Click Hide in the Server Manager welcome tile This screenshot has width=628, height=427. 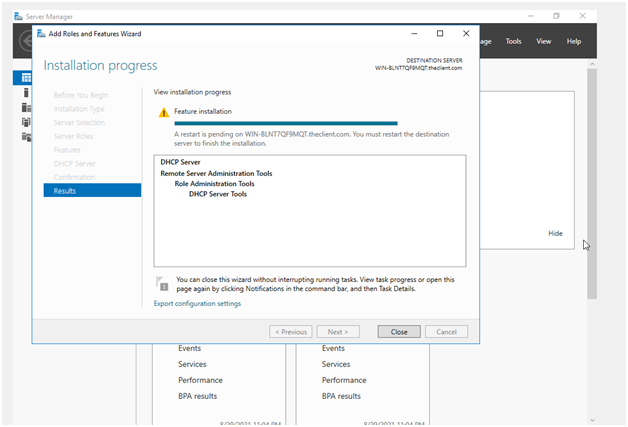[555, 233]
